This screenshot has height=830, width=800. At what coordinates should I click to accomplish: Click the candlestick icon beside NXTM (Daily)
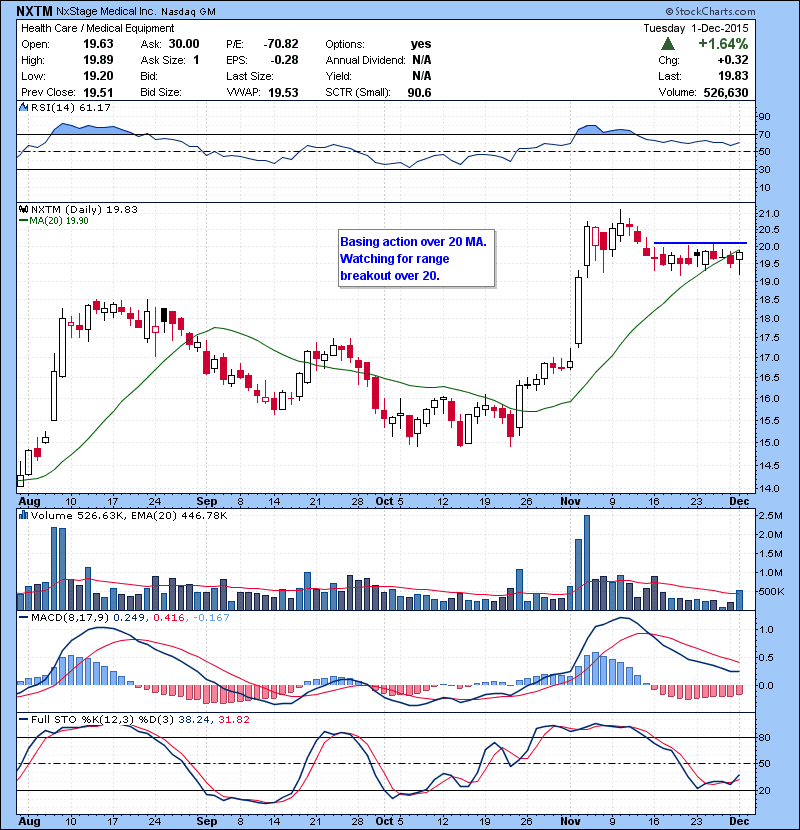(x=23, y=209)
